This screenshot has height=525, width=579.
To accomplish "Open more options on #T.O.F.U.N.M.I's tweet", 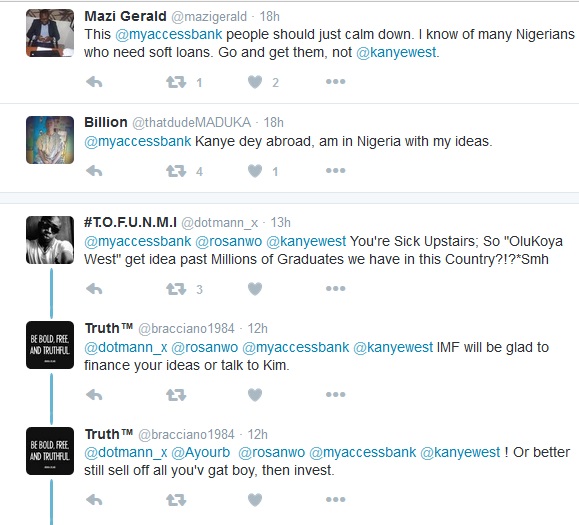I will point(335,288).
